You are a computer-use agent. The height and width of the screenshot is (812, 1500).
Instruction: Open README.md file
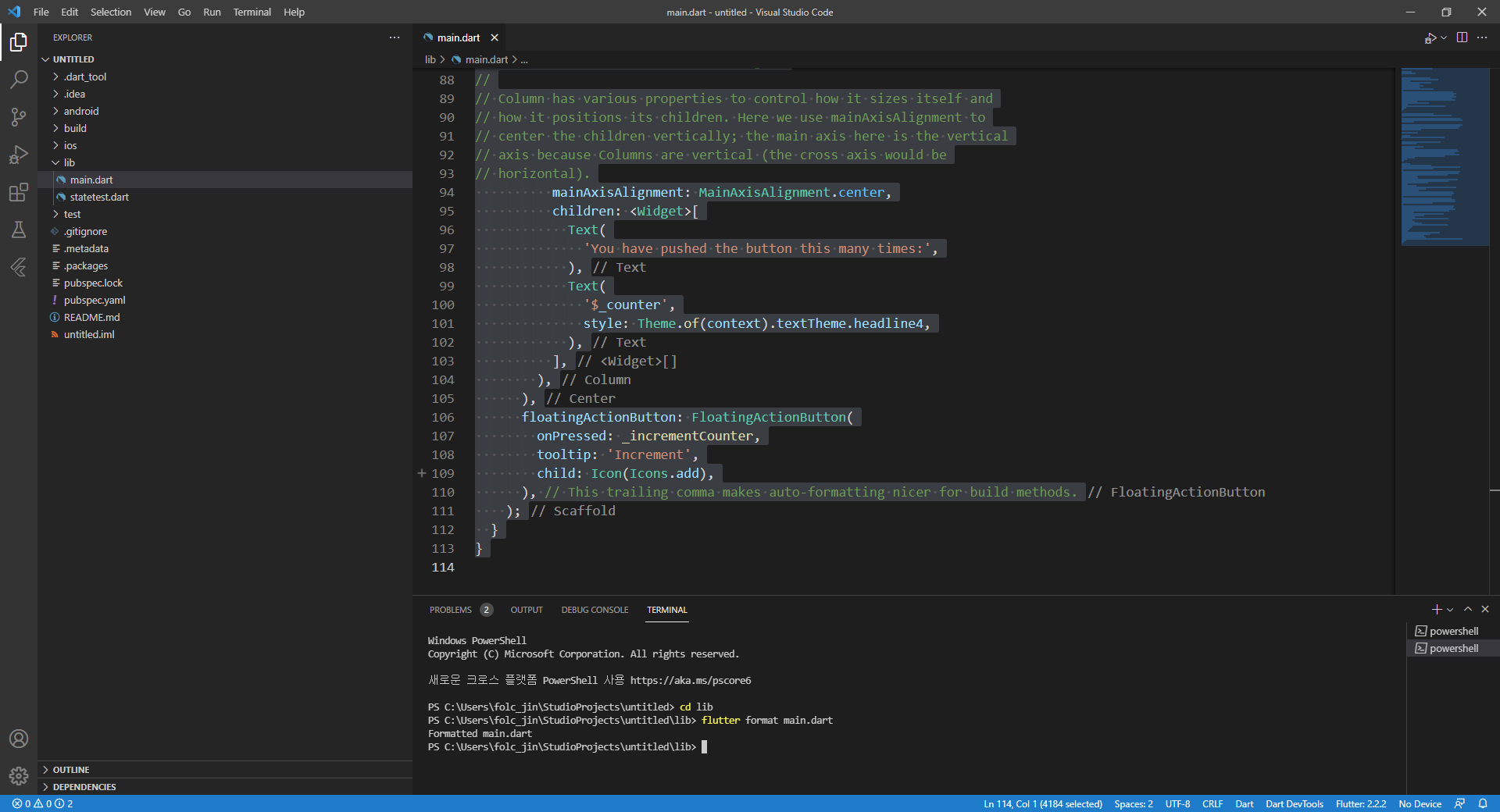pos(92,317)
